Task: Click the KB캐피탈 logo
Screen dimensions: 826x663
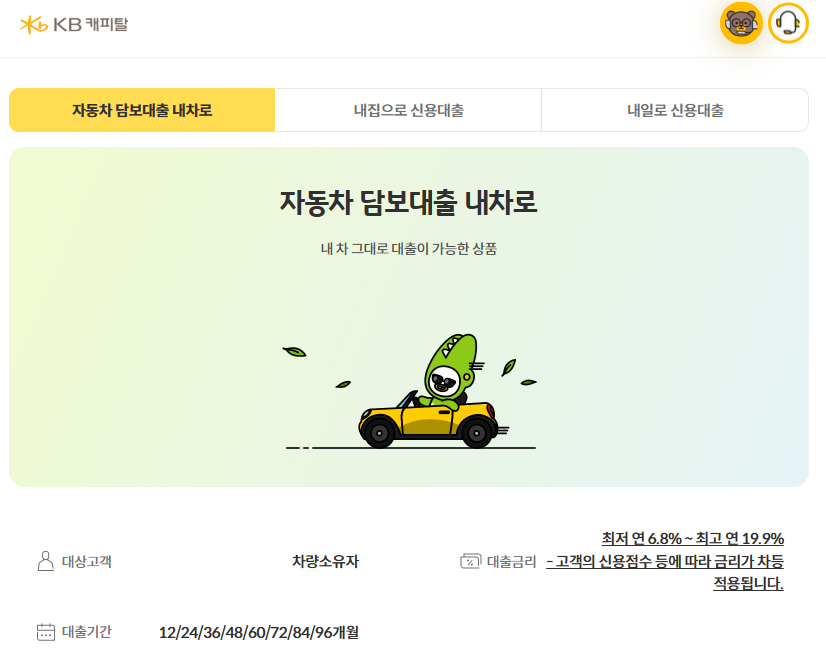Action: point(74,24)
